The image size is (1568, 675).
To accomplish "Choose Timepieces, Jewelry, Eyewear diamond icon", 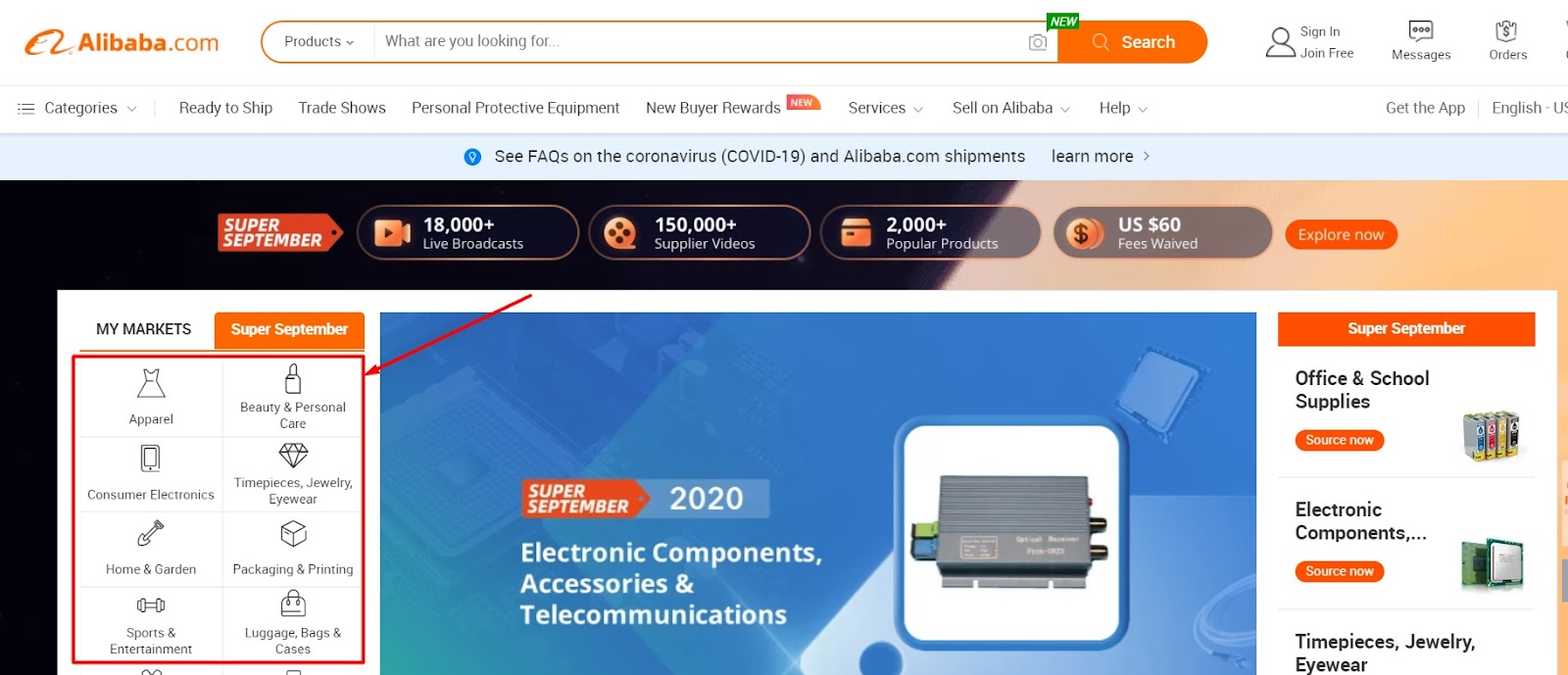I will [x=293, y=455].
